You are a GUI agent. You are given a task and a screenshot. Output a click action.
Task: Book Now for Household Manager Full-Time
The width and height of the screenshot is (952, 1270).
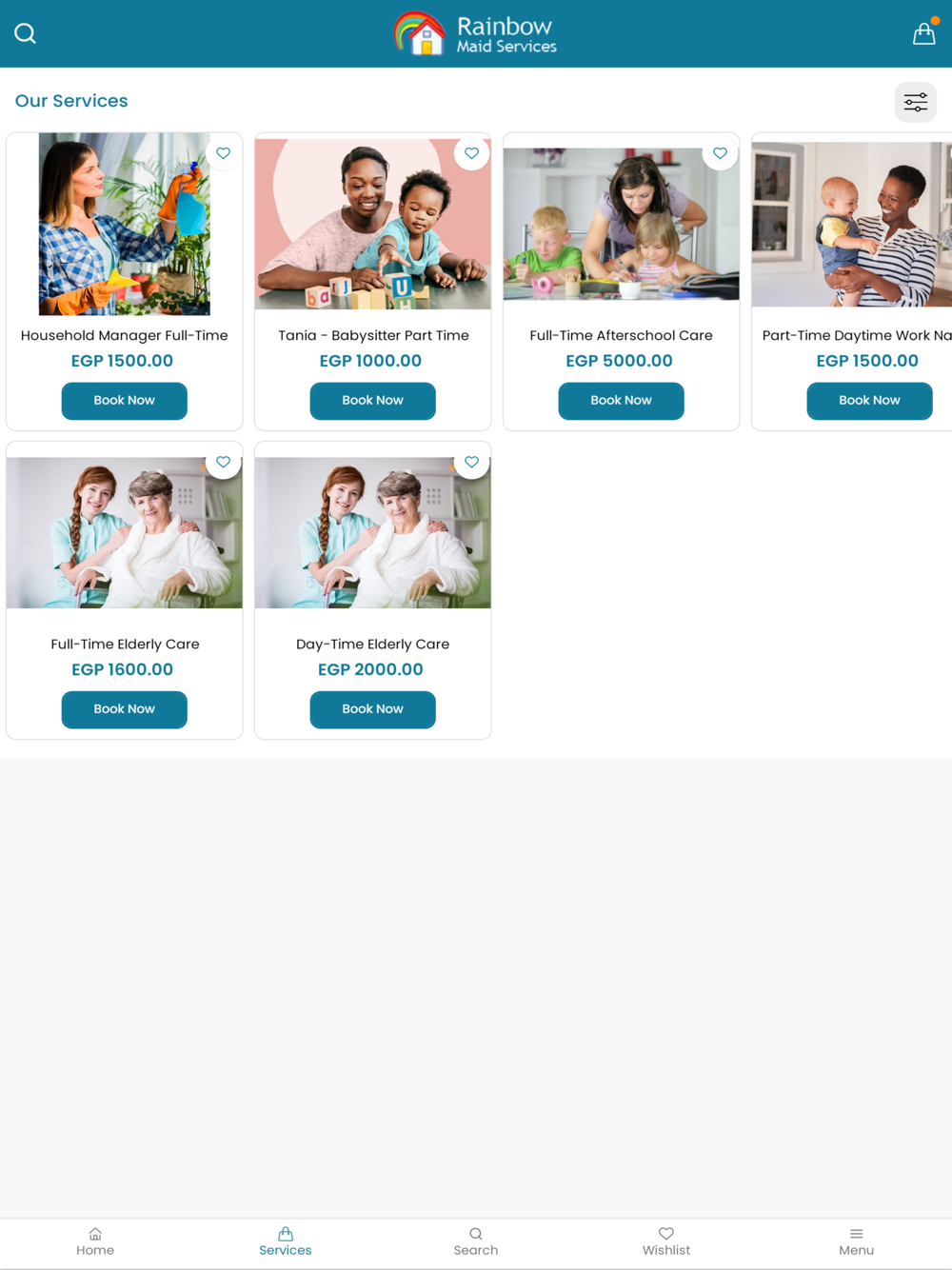tap(125, 401)
